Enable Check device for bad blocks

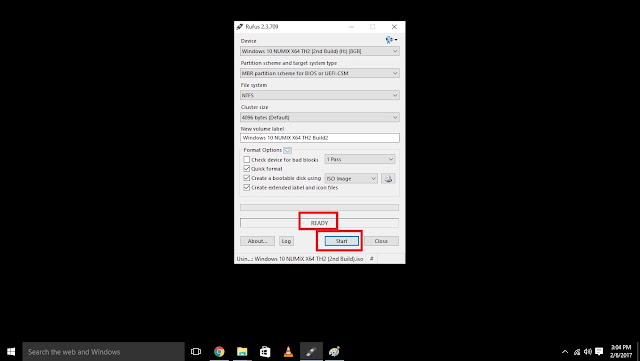[247, 160]
